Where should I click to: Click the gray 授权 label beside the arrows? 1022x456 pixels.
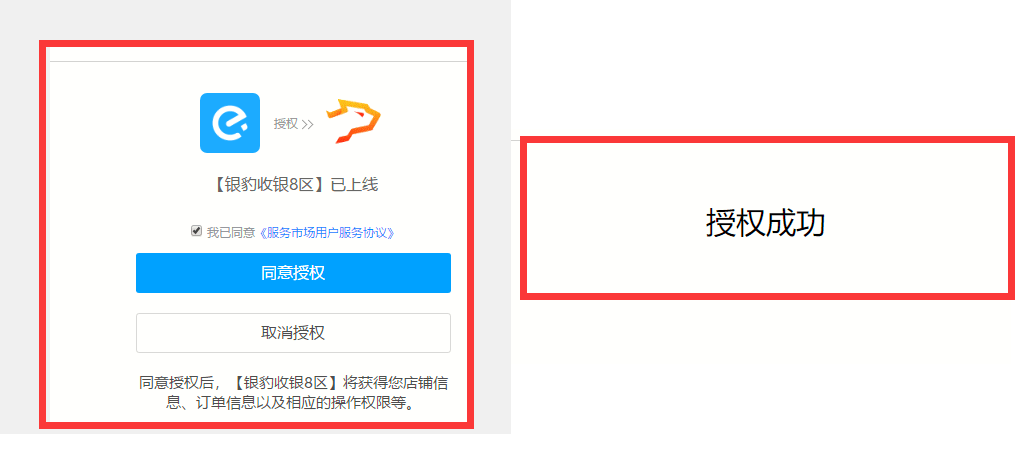point(286,124)
